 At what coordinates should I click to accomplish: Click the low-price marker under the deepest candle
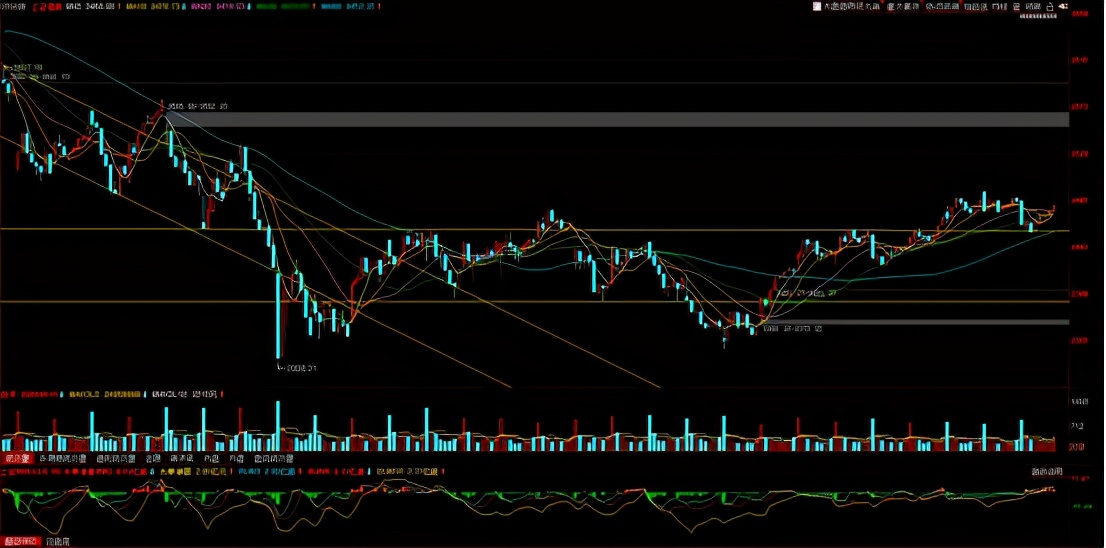[297, 368]
